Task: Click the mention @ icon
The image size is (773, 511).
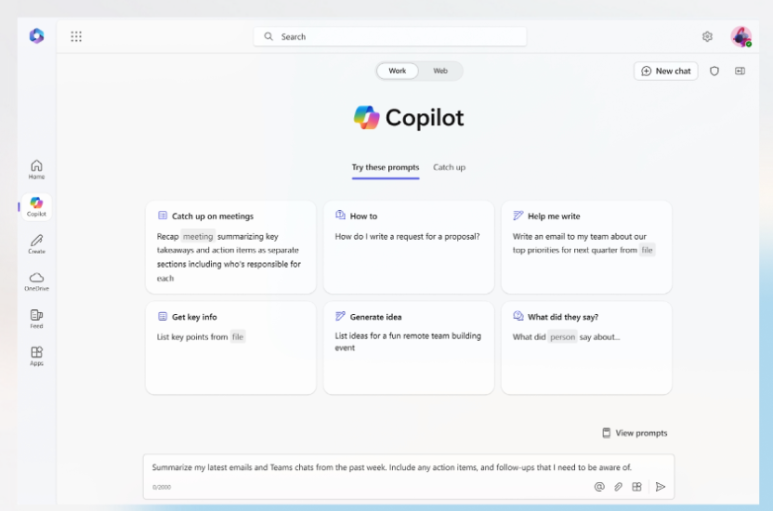Action: [x=599, y=487]
